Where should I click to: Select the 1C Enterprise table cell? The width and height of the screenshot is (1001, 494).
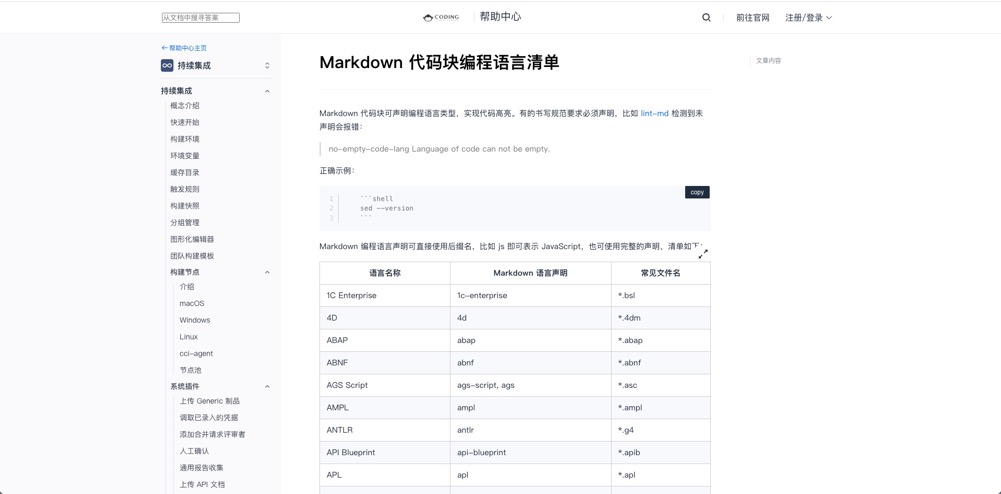click(x=385, y=296)
